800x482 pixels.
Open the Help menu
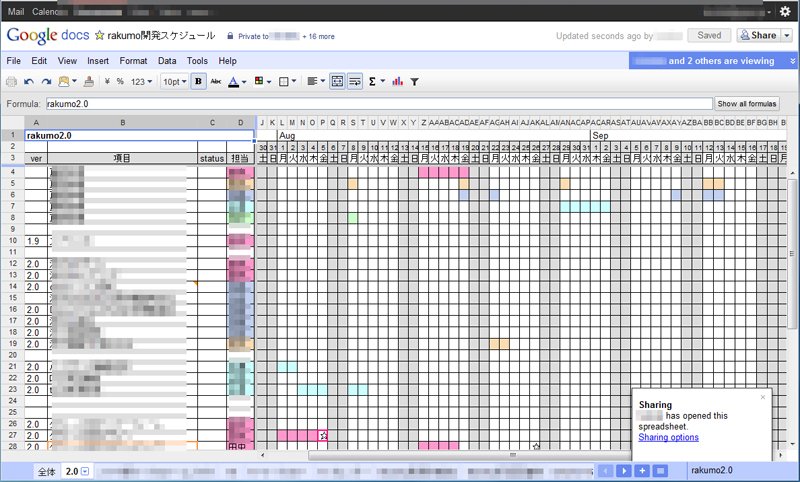(228, 61)
